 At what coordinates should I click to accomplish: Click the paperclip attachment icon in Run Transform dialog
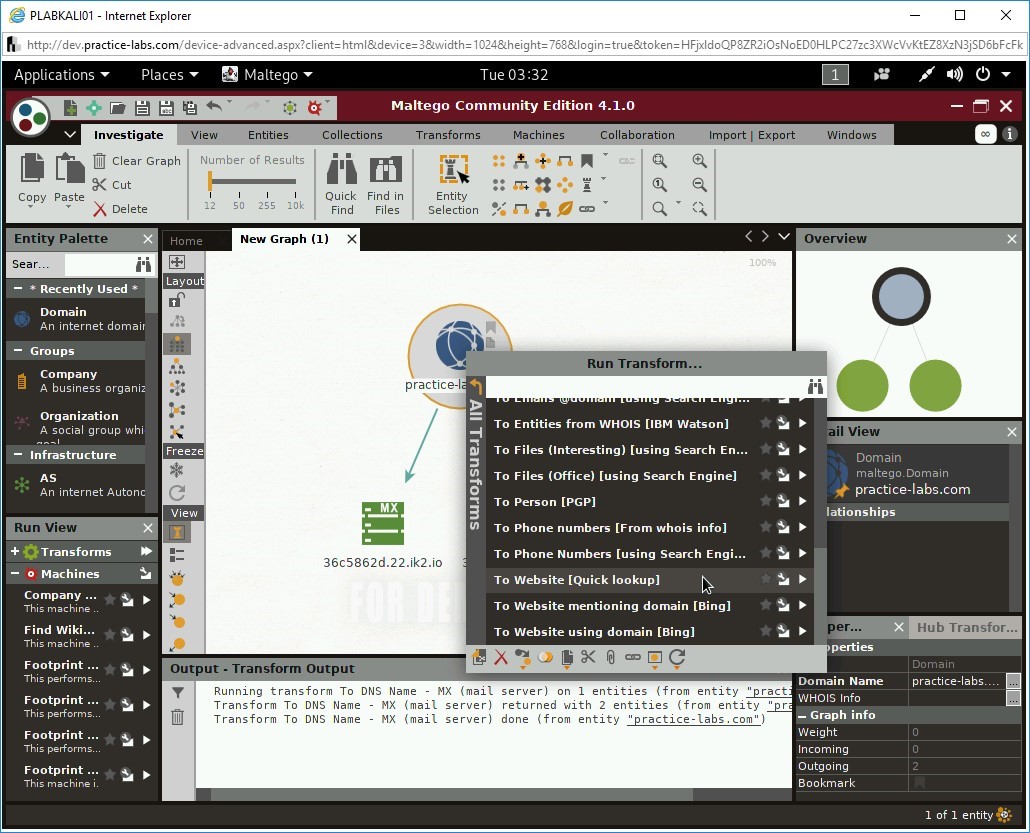point(610,657)
